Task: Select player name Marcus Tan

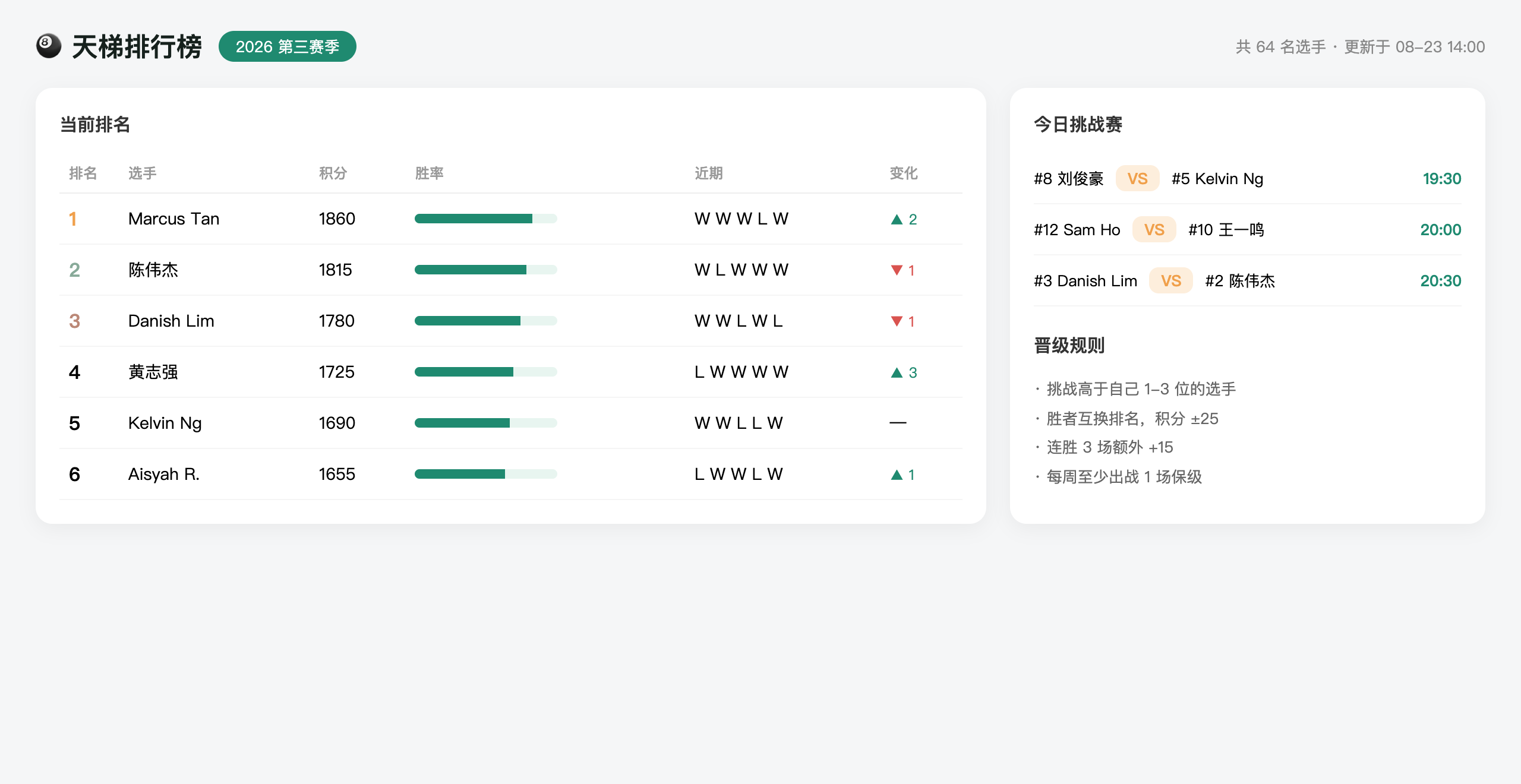Action: point(174,219)
